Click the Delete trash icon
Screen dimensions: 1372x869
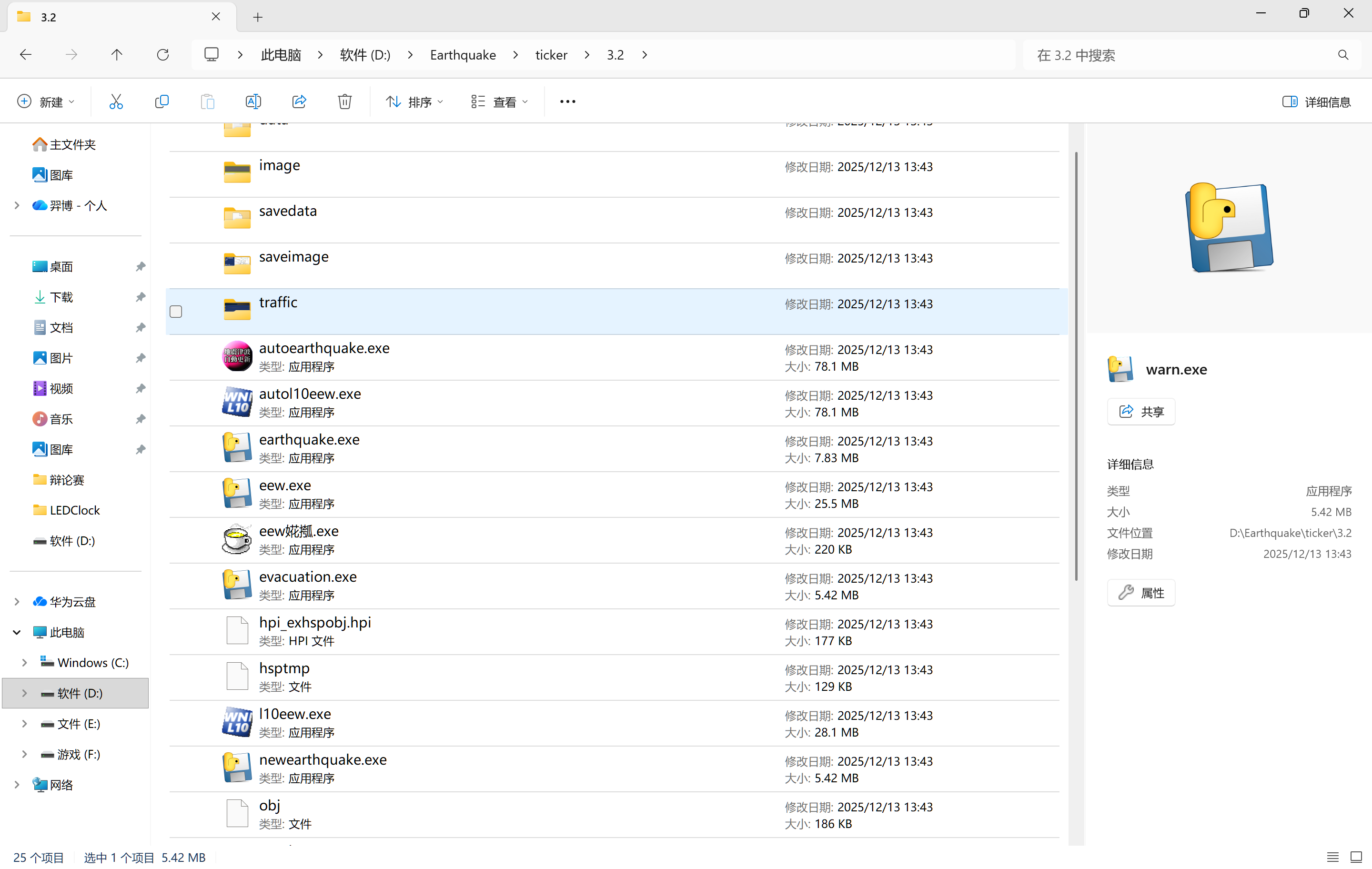click(x=345, y=101)
